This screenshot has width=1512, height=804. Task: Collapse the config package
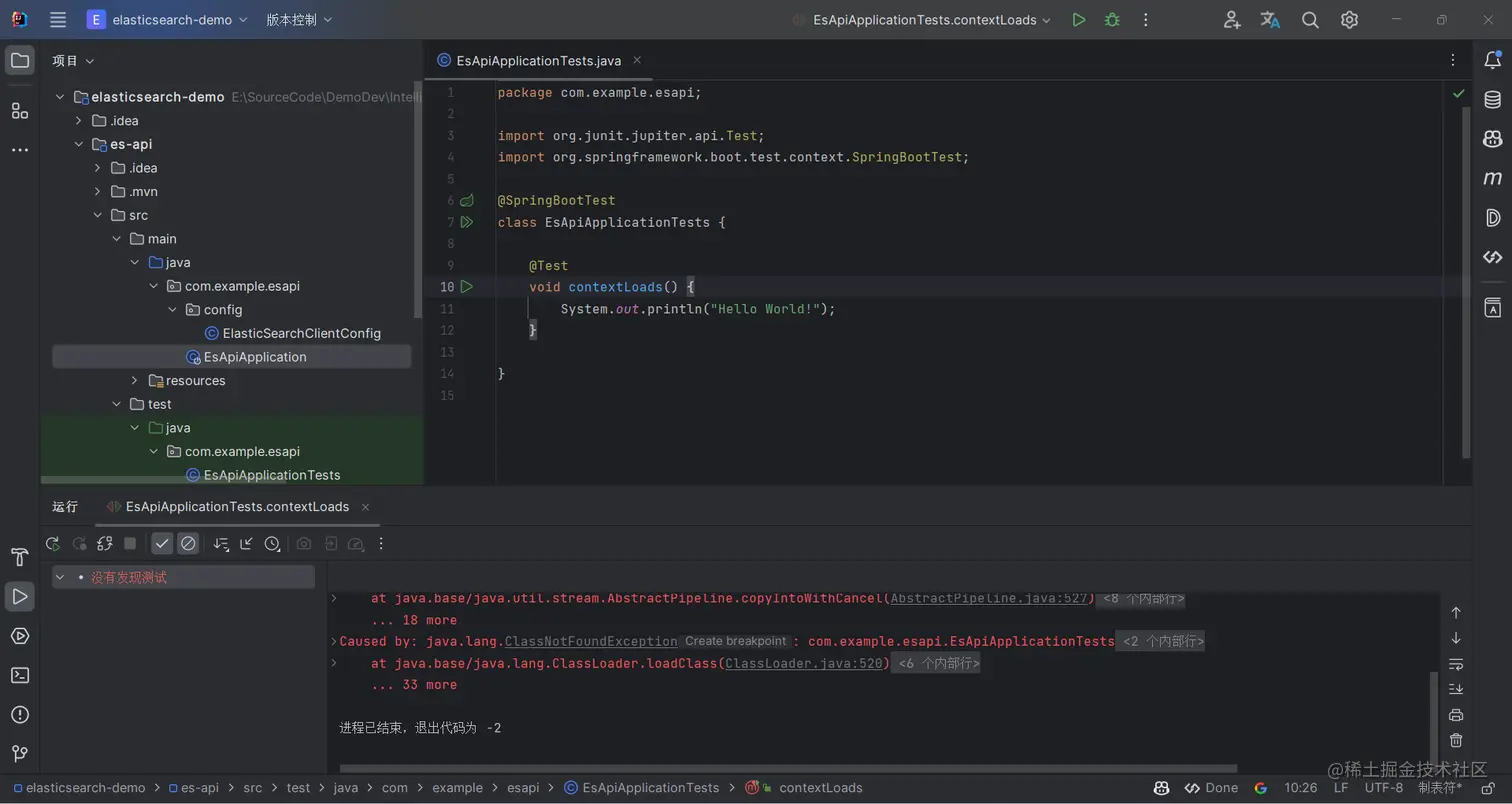click(x=172, y=309)
